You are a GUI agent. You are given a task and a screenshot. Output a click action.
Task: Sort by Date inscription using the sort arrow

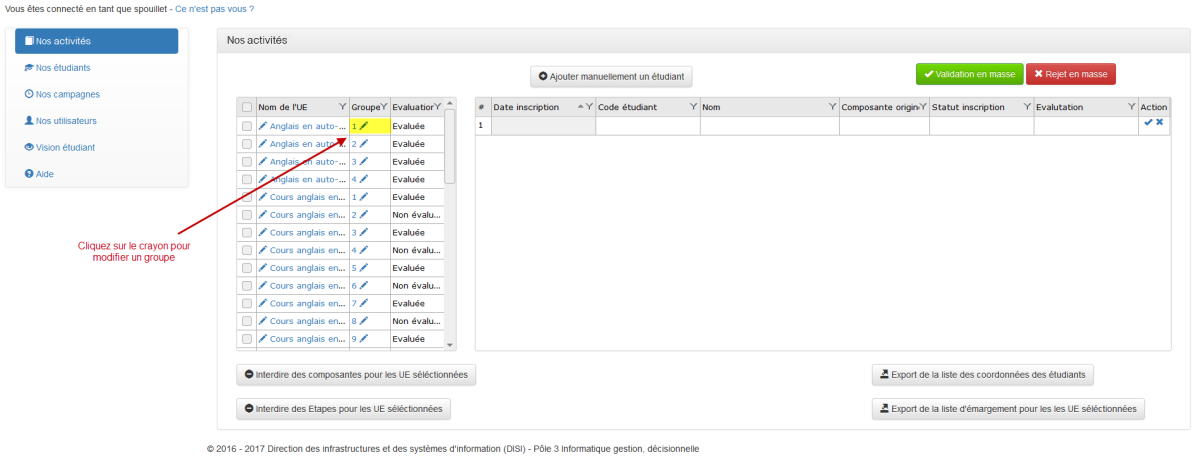(579, 107)
